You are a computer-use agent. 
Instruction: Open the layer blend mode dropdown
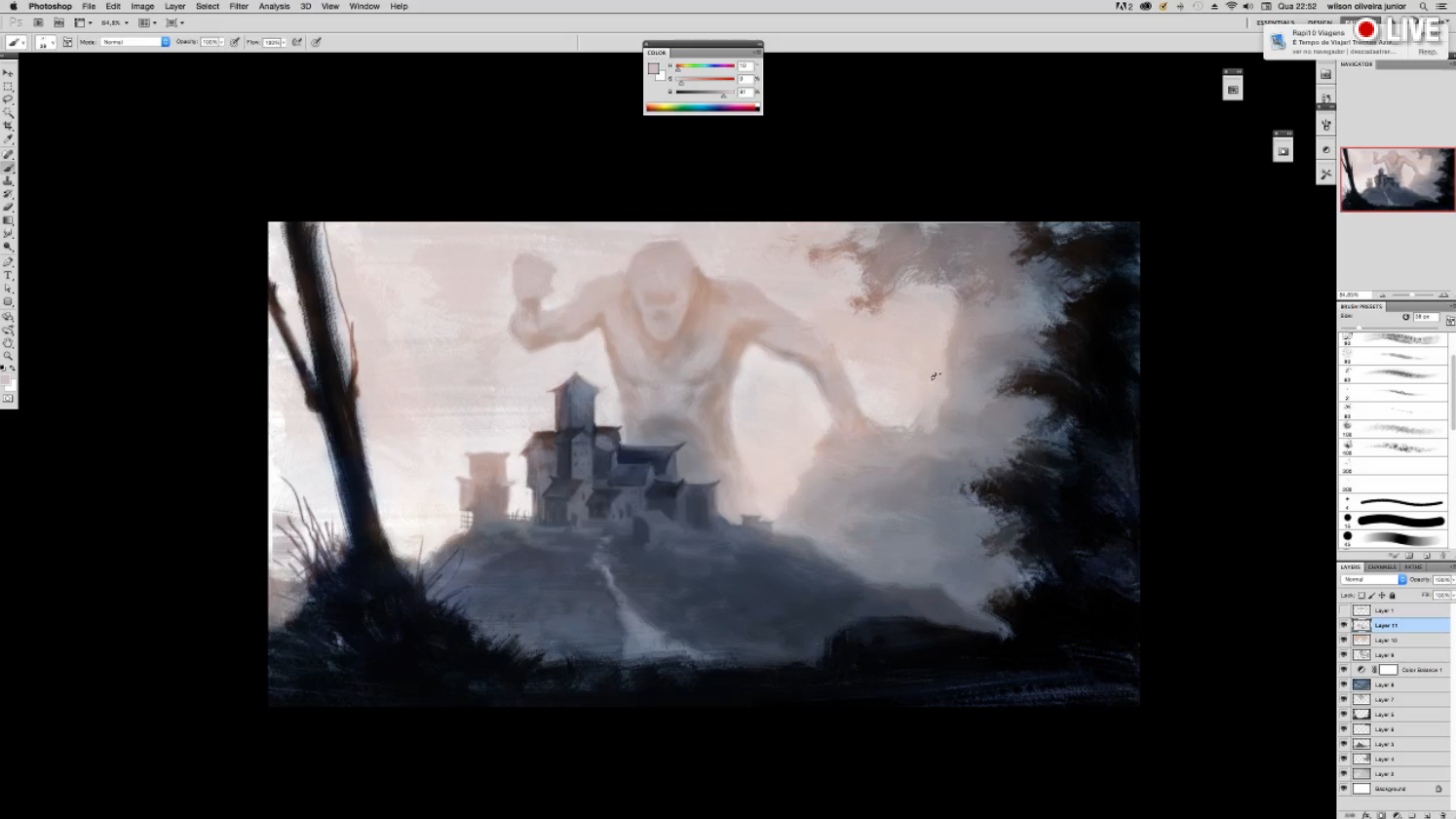1374,579
